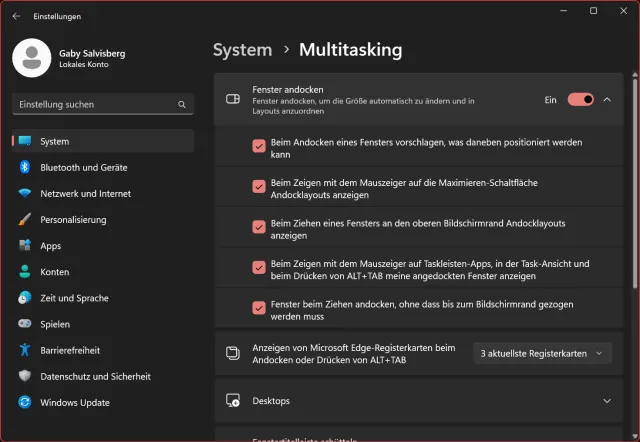640x442 pixels.
Task: Uncheck the Maximieren-Schaltfläche Andocklayouts checkbox
Action: 259,186
